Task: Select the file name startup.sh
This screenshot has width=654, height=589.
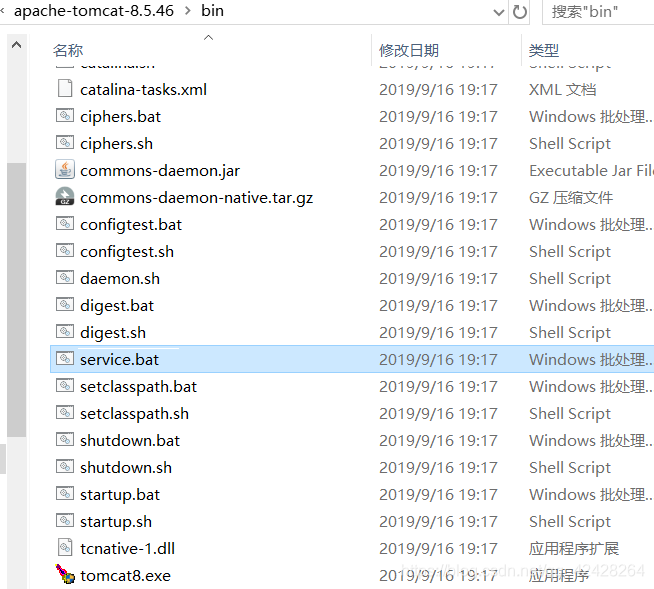Action: tap(116, 522)
